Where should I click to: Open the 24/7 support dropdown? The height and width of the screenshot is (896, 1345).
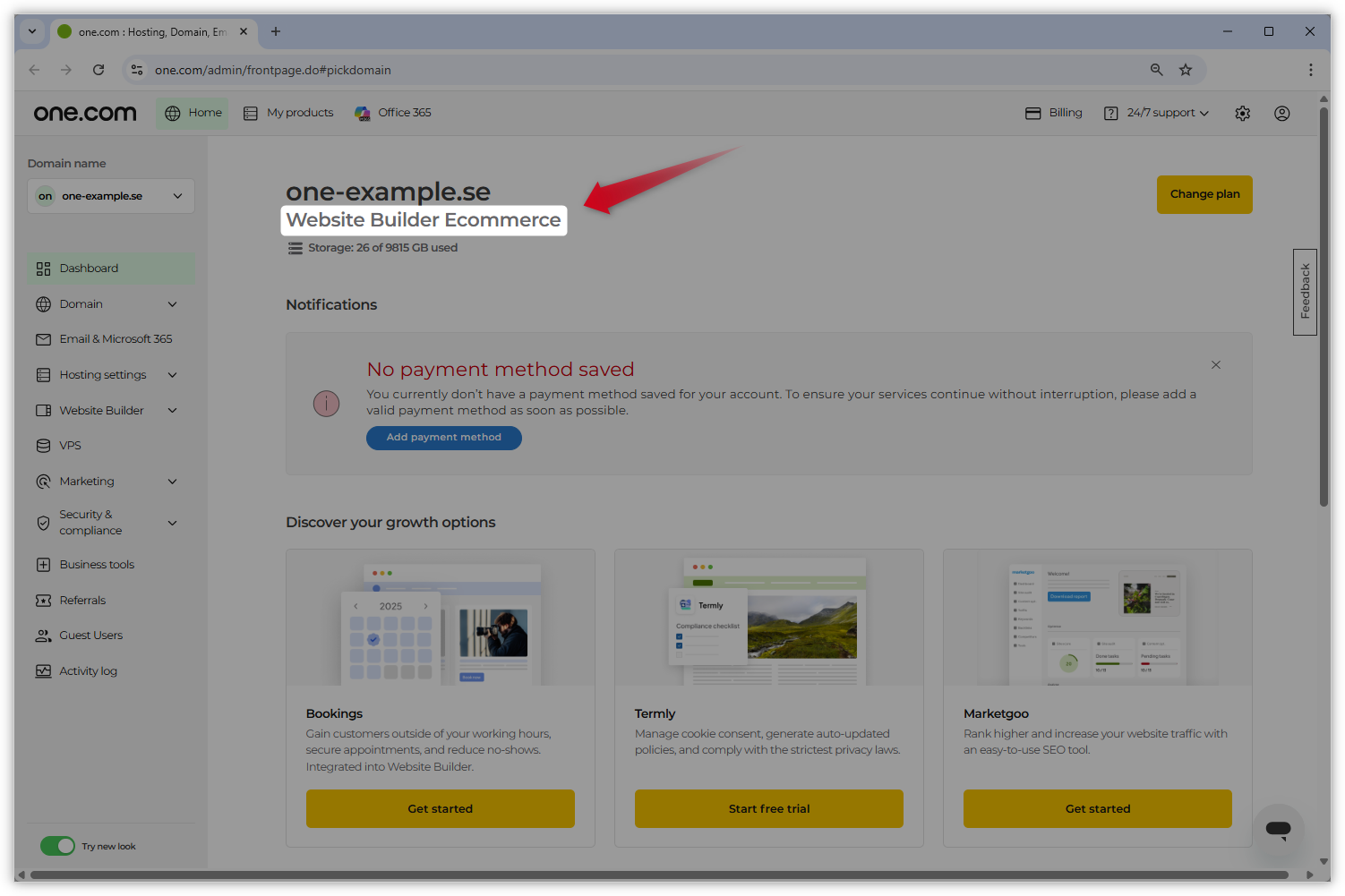pyautogui.click(x=1156, y=113)
